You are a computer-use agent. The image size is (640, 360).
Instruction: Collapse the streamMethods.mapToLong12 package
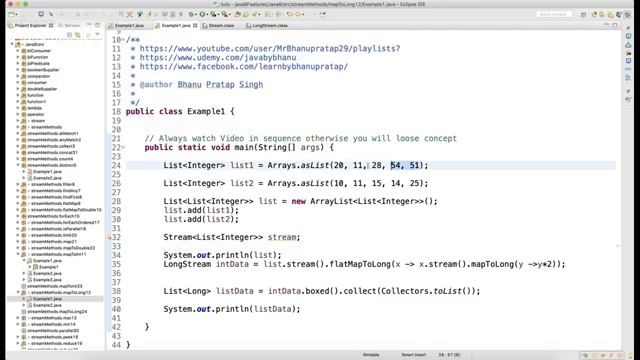(x=18, y=292)
